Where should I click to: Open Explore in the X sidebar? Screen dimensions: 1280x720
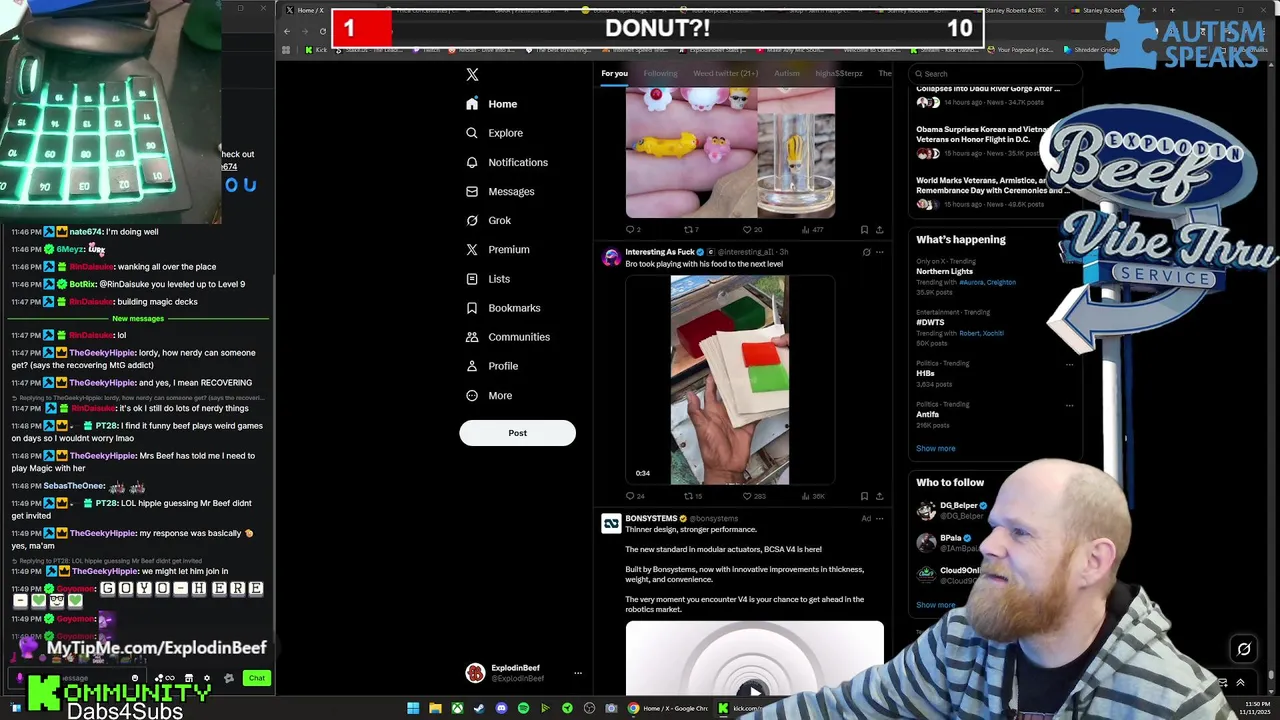coord(494,133)
